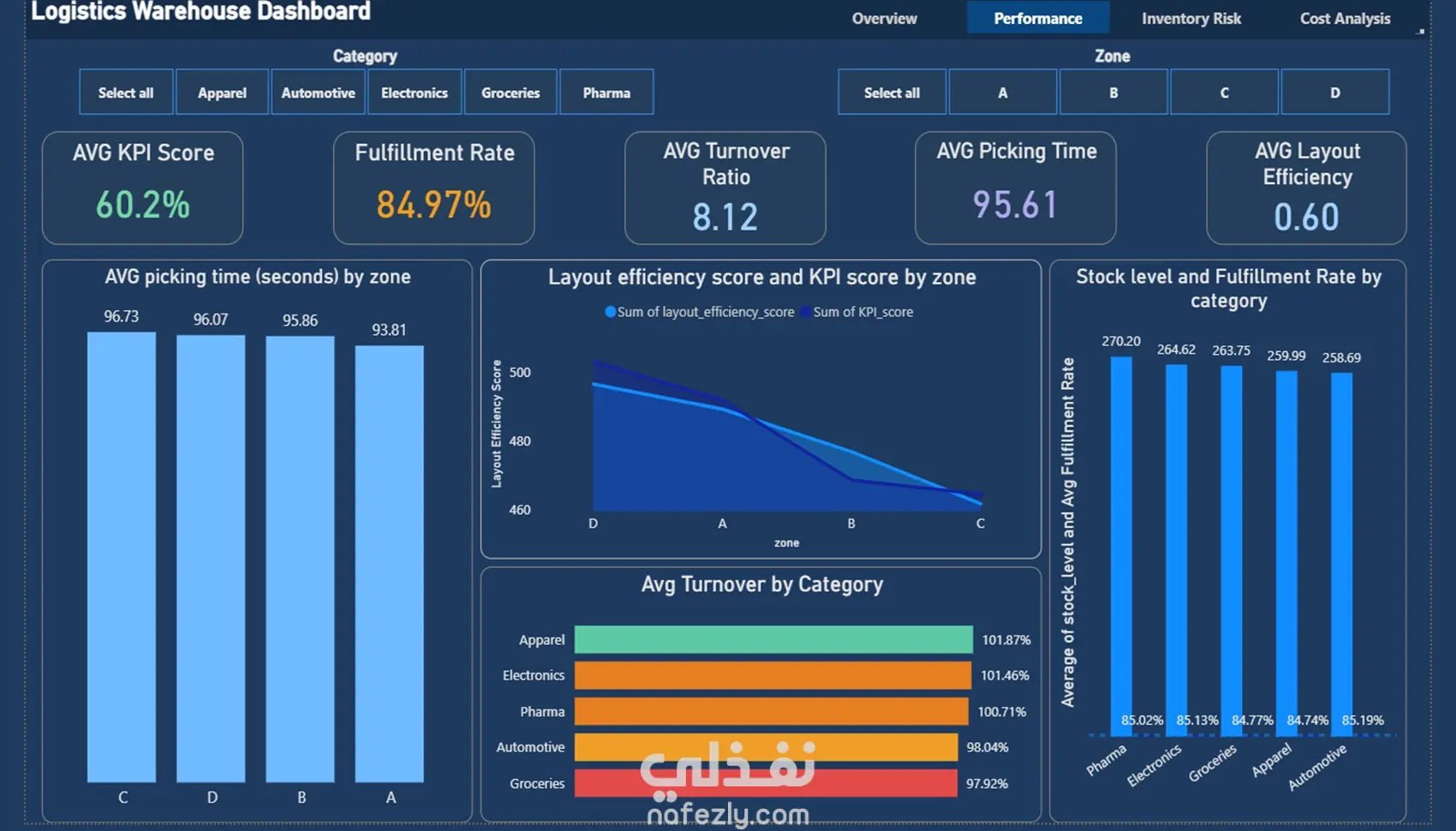The height and width of the screenshot is (831, 1456).
Task: Filter by zone C
Action: pos(1224,92)
